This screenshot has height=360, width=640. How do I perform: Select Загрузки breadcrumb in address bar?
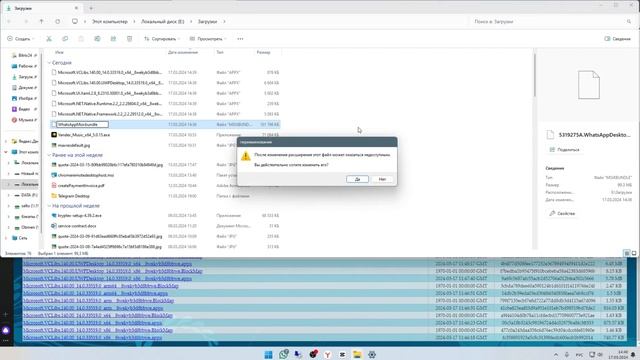tap(207, 21)
